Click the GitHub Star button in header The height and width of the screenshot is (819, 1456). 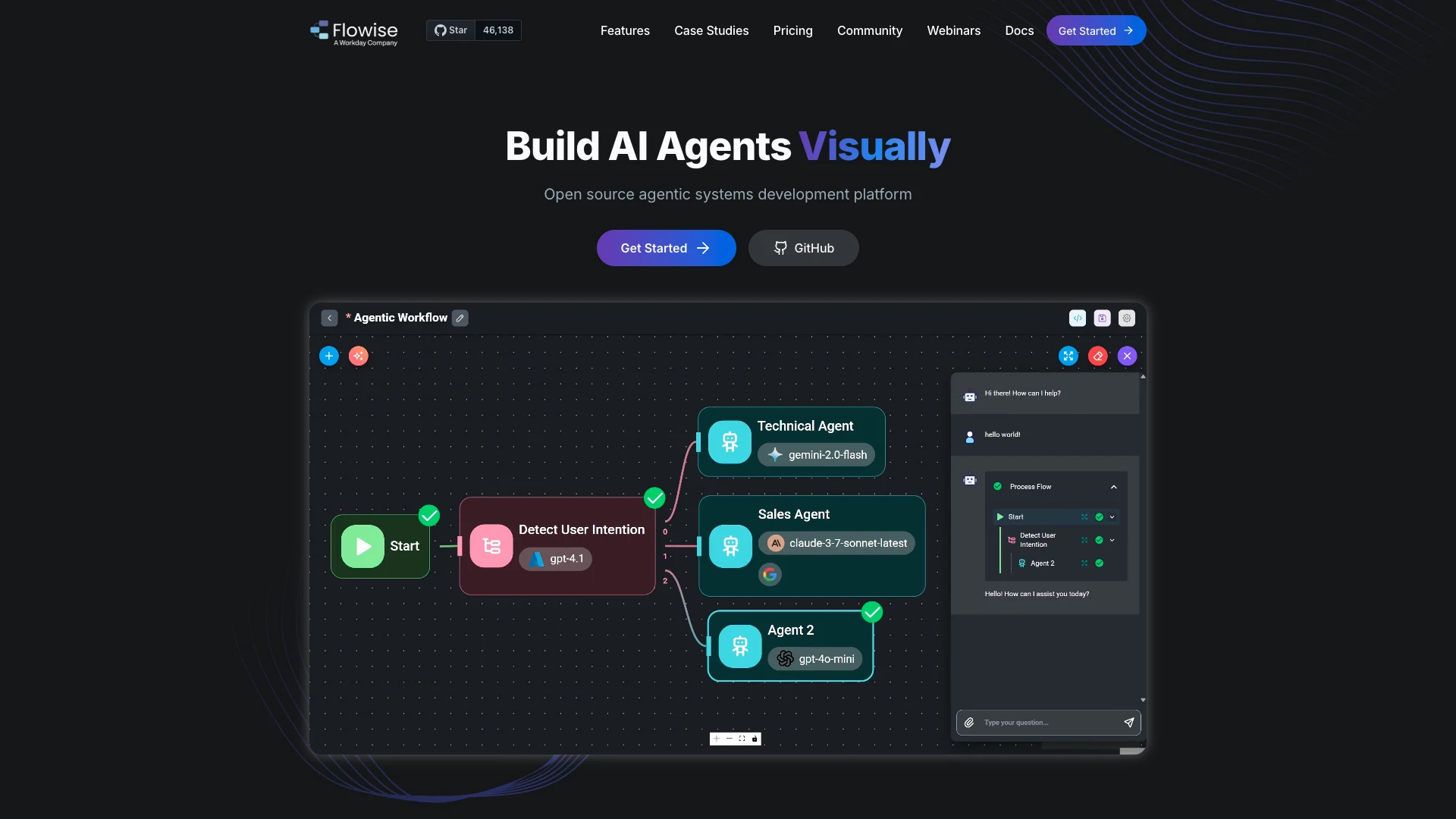click(450, 30)
